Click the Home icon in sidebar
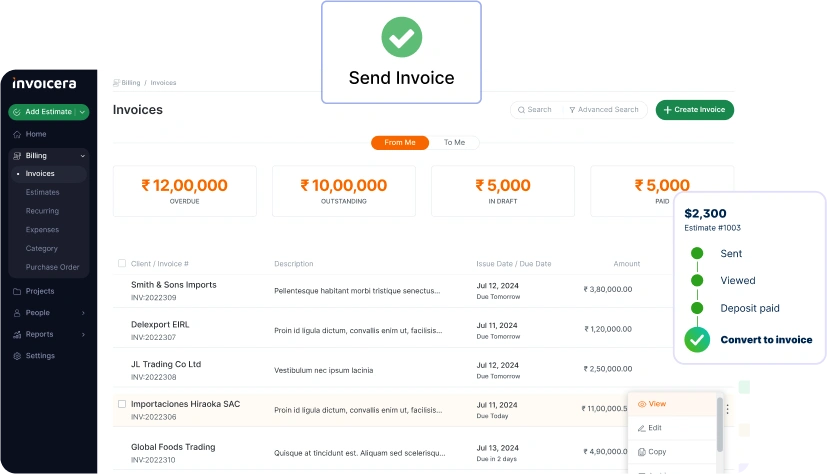 click(x=17, y=134)
